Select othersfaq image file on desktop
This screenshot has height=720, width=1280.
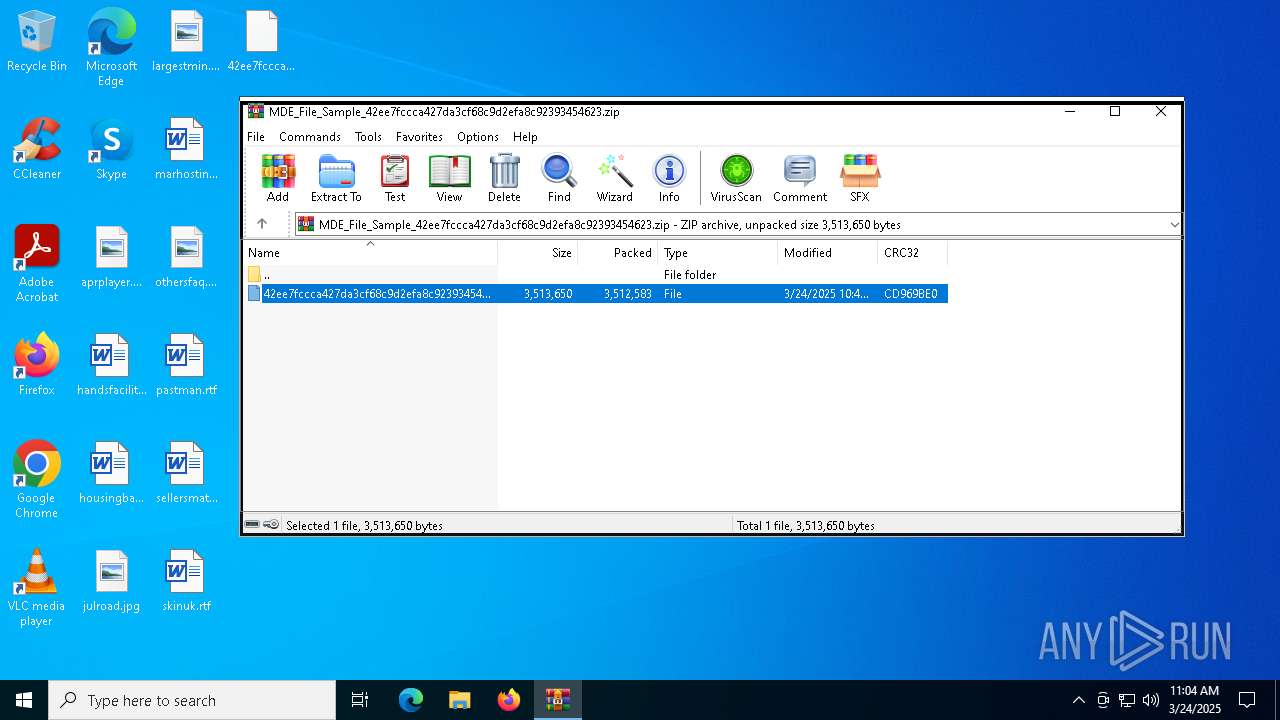point(186,258)
